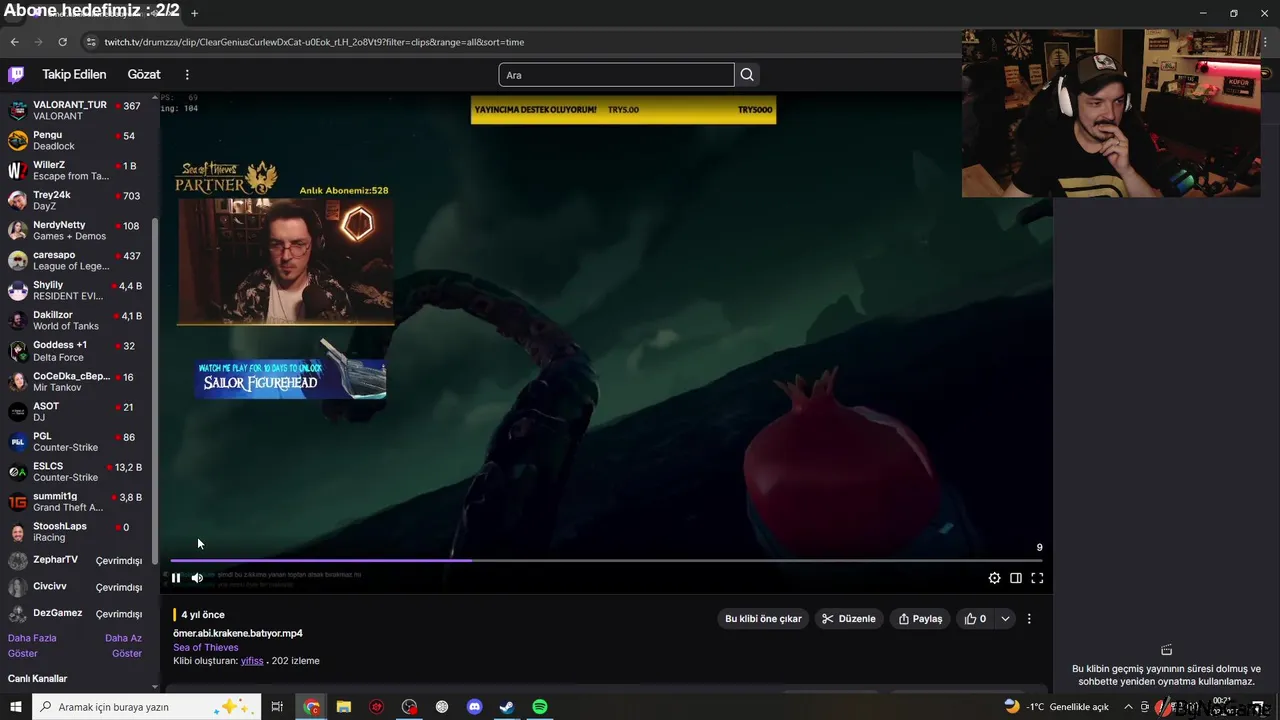The height and width of the screenshot is (720, 1280).
Task: Click the Düzenle clip edit button
Action: 848,619
